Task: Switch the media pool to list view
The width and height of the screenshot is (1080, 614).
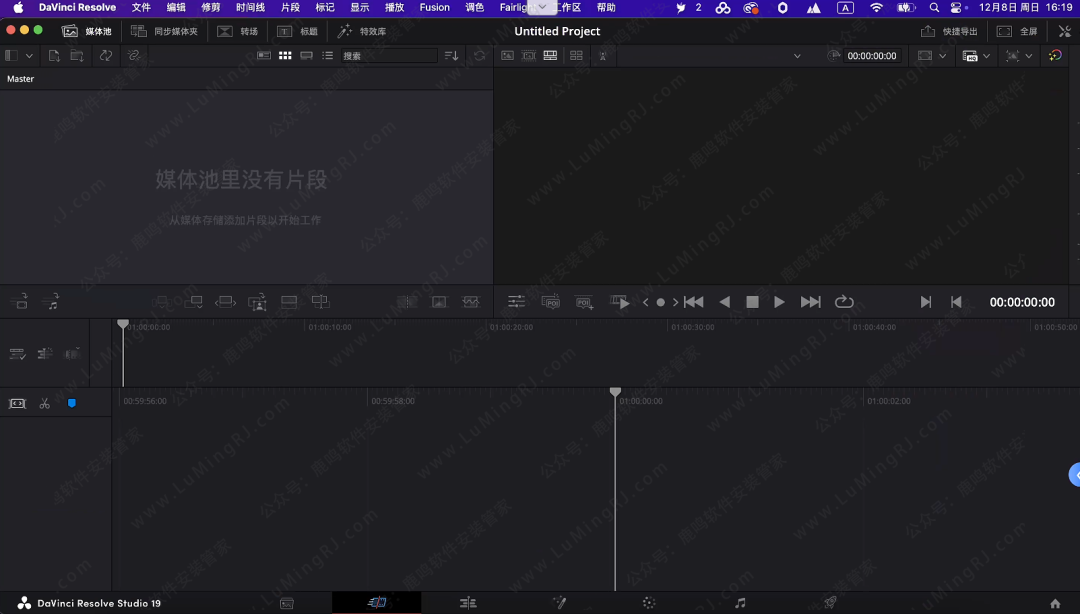Action: point(329,56)
